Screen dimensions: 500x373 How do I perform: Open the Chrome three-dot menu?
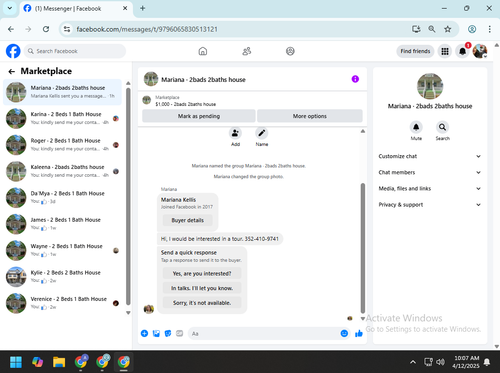click(x=489, y=29)
